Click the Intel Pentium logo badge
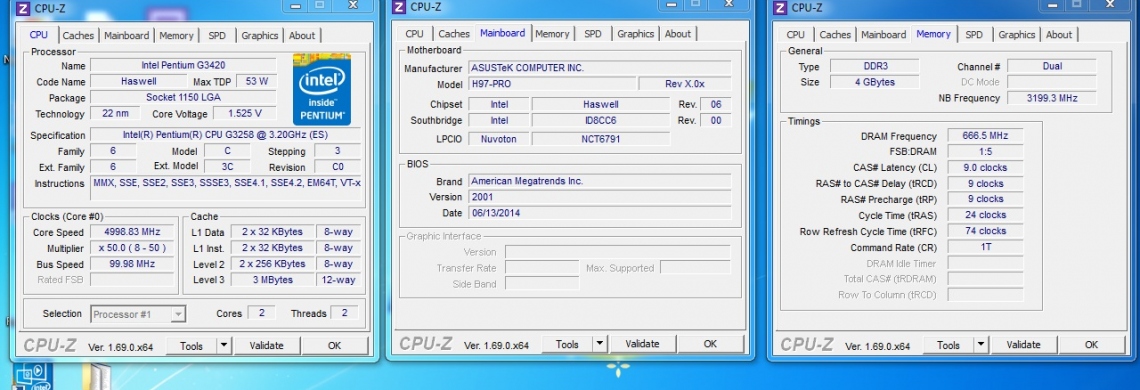This screenshot has width=1140, height=390. coord(322,88)
